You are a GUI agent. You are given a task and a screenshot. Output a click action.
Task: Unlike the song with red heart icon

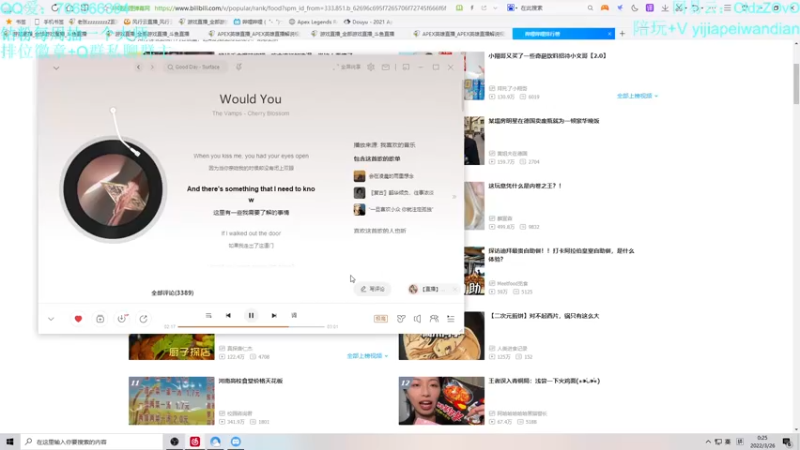(78, 318)
